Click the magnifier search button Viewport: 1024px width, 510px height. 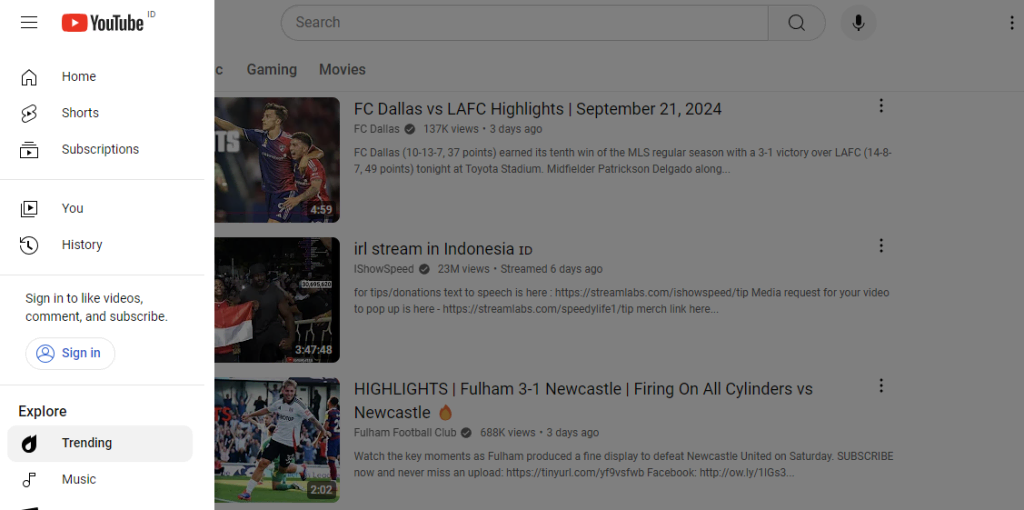(796, 23)
